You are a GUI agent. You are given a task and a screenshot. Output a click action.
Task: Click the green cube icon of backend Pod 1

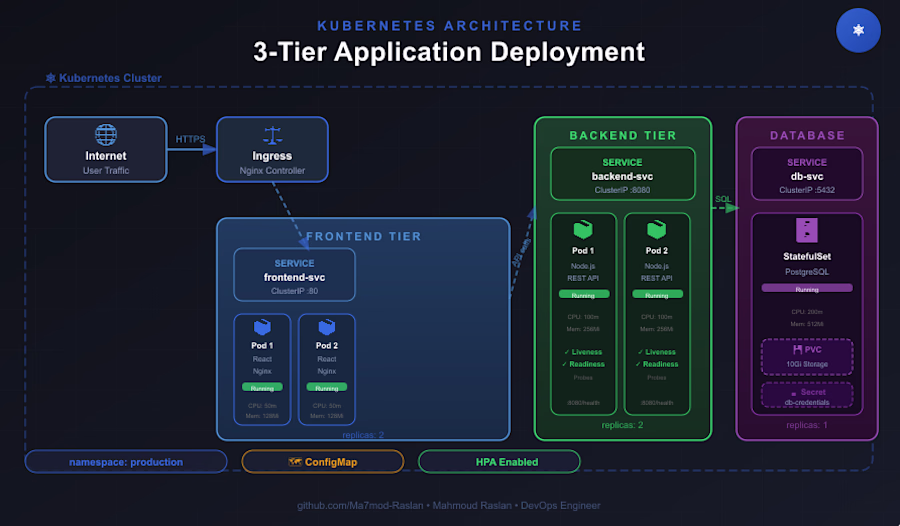click(583, 230)
